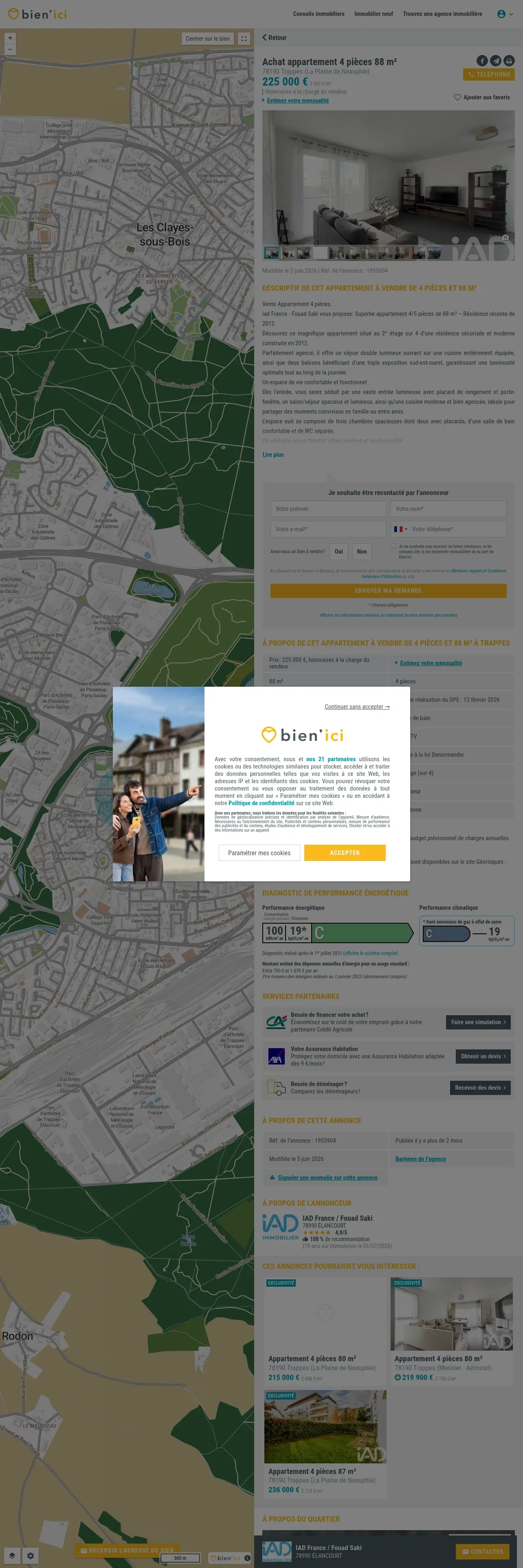This screenshot has height=1568, width=523.
Task: Expand description with Lire plus
Action: coord(273,455)
